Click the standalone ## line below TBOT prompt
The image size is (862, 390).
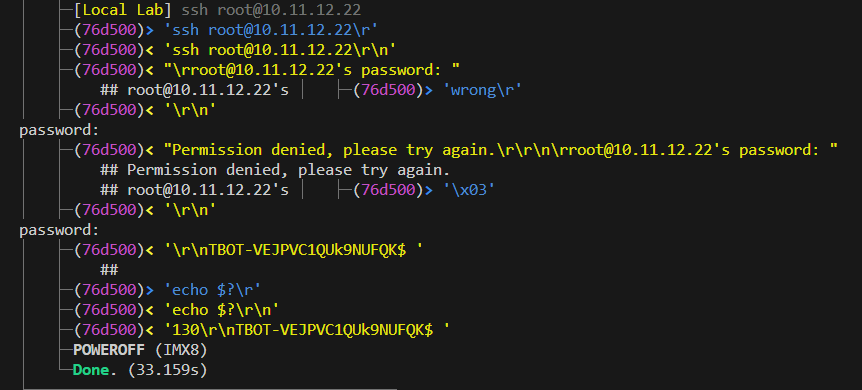(x=109, y=270)
